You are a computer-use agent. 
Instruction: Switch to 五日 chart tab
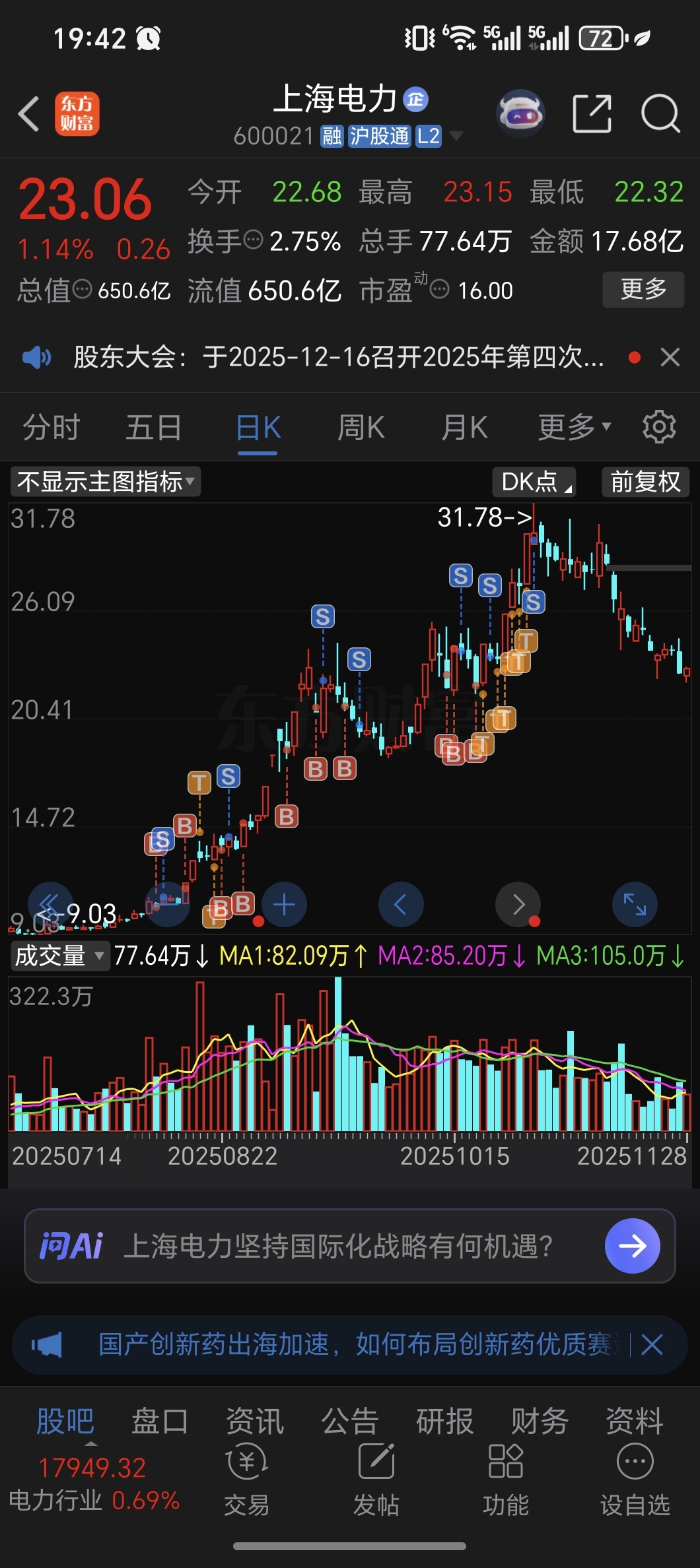point(154,428)
